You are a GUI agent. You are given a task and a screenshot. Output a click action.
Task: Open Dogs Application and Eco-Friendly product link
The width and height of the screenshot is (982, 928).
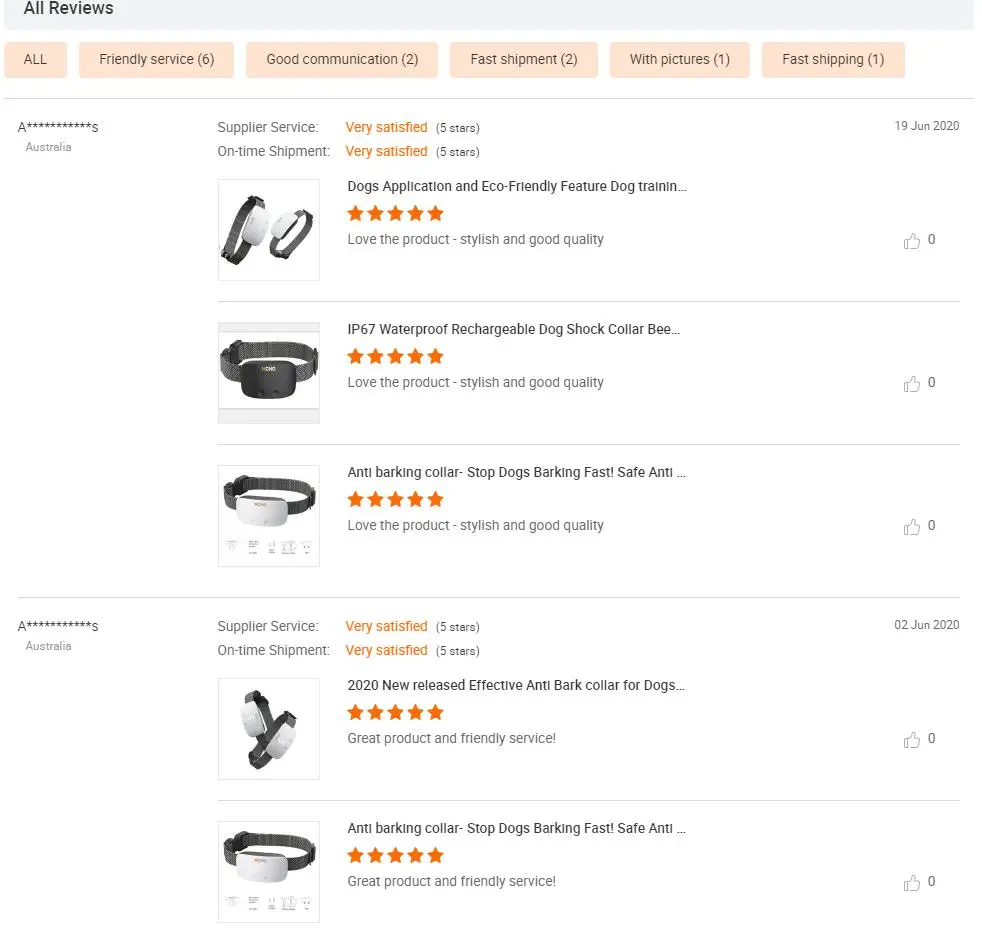coord(516,186)
